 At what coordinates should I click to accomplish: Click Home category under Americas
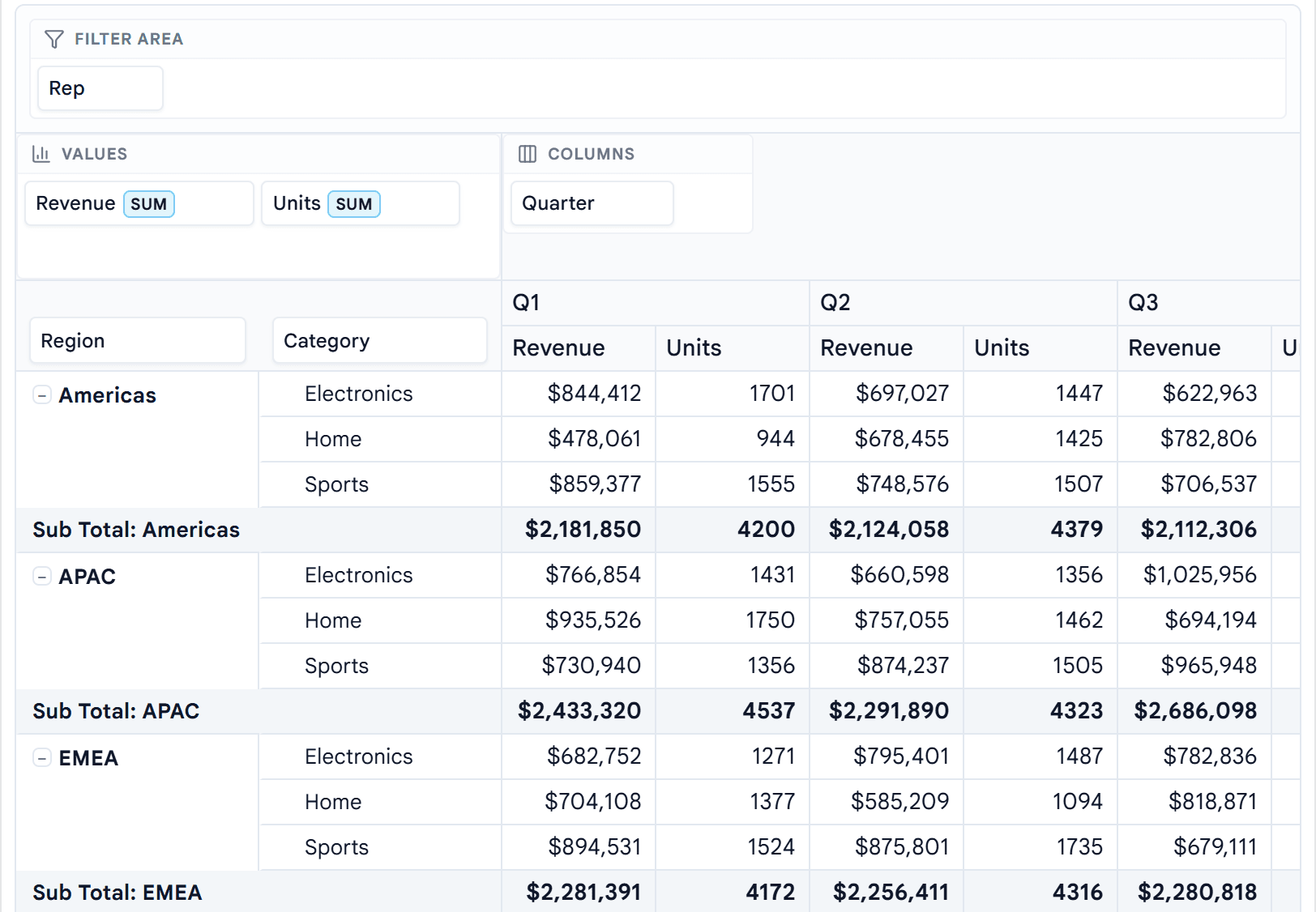coord(333,439)
